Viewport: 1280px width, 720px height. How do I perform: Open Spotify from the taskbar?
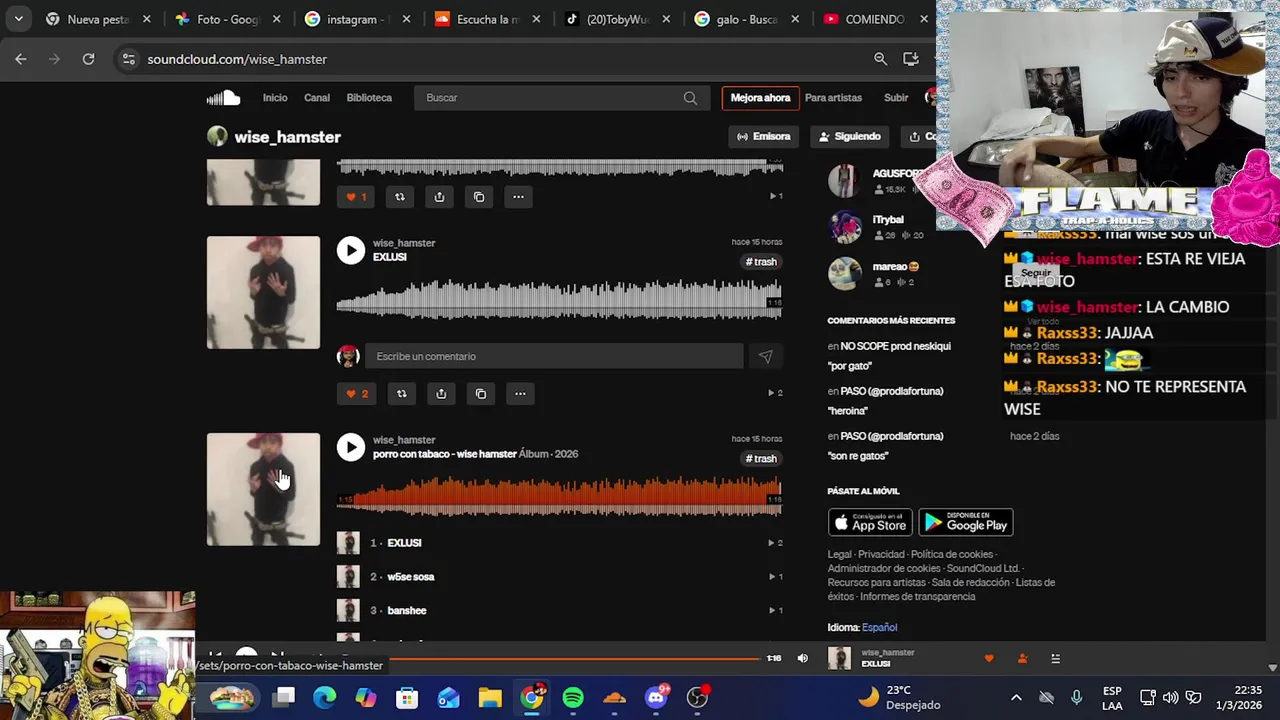coord(573,697)
